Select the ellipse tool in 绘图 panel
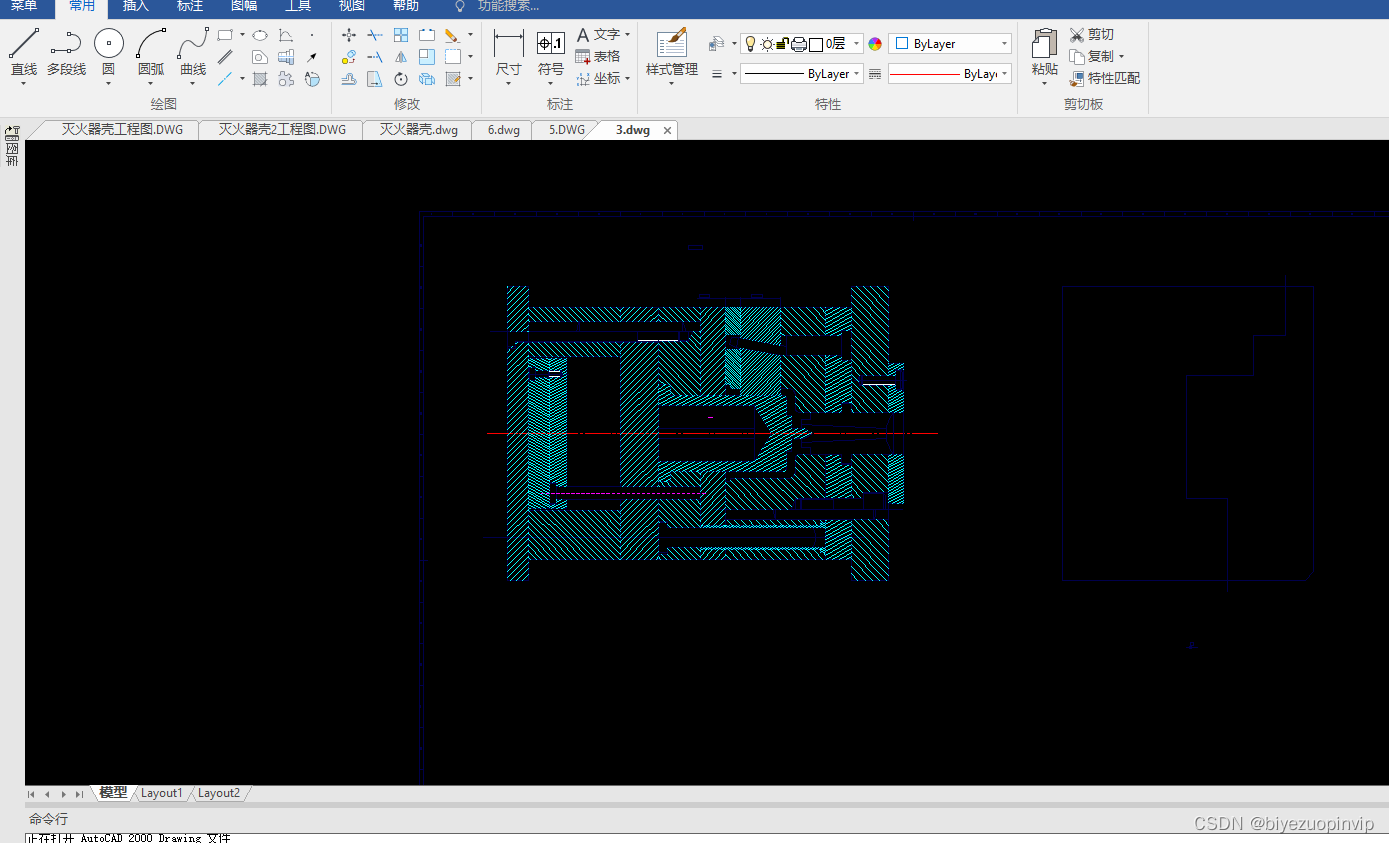1389x843 pixels. (x=260, y=35)
